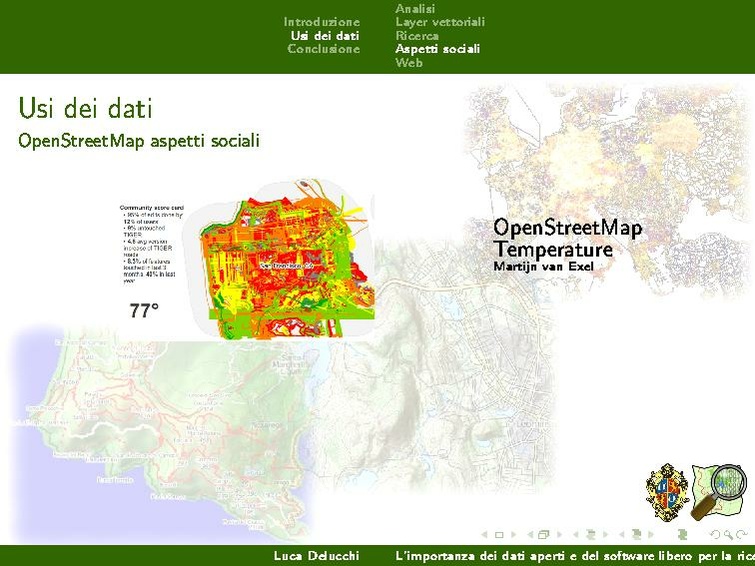This screenshot has width=755, height=566.
Task: Click the go-back curved arrow icon
Action: pos(715,534)
